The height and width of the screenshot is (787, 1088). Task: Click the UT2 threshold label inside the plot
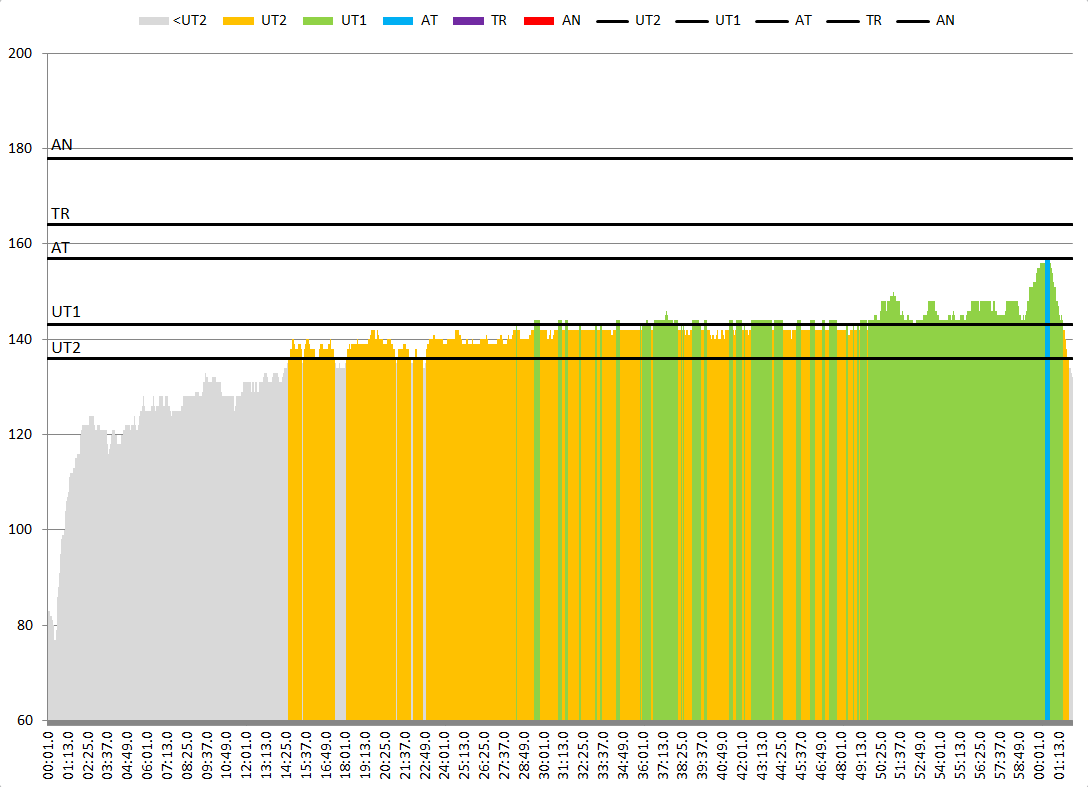pyautogui.click(x=66, y=348)
